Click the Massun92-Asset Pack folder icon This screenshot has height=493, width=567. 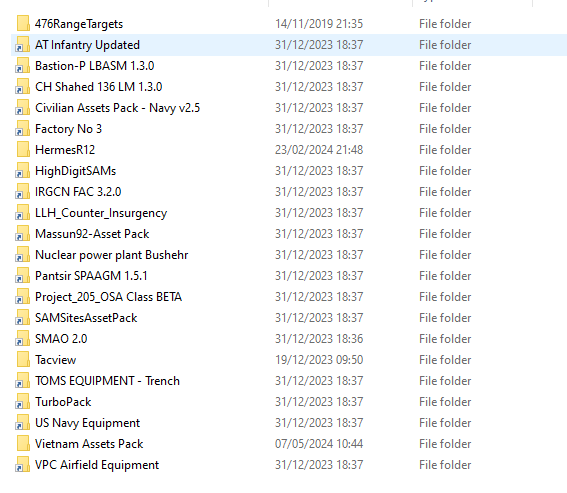click(x=23, y=233)
